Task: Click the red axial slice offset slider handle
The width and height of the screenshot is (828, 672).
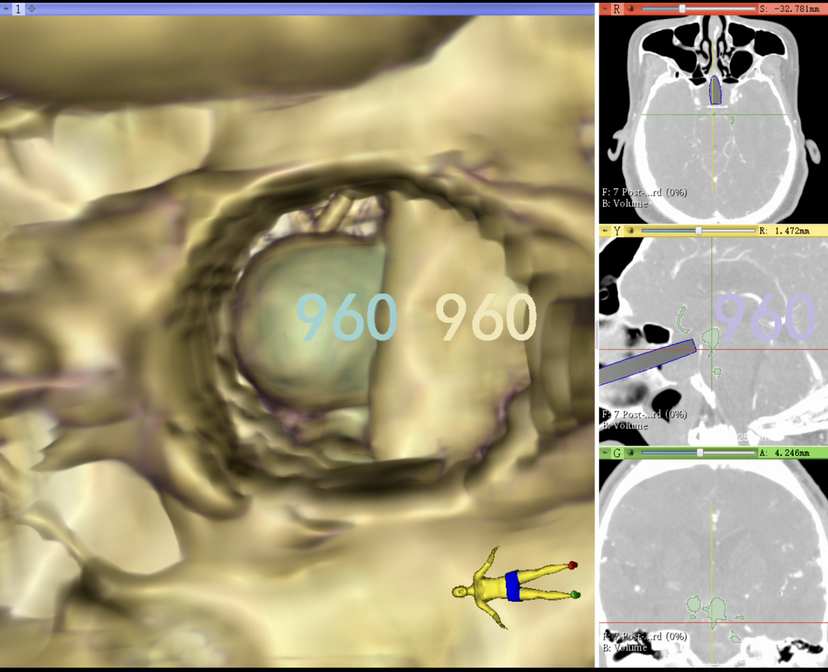Action: [x=682, y=8]
